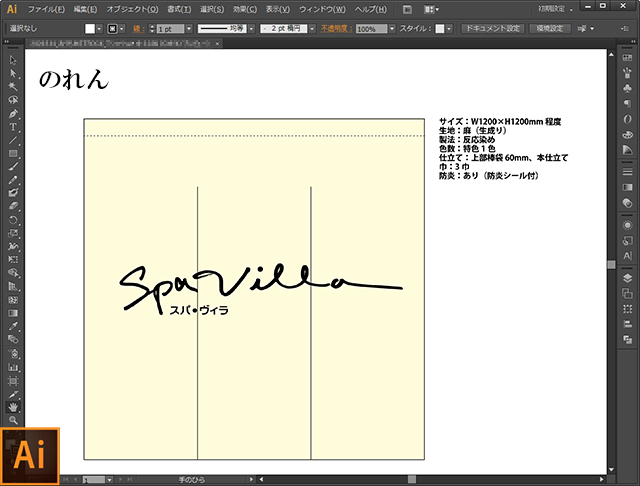
Task: Open the Layers panel icon
Action: 627,278
